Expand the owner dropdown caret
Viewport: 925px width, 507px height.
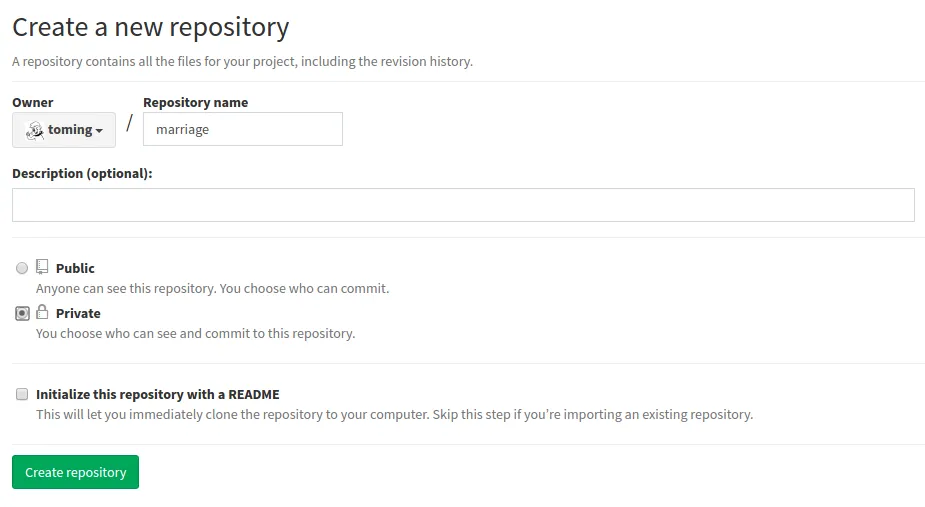click(x=100, y=131)
